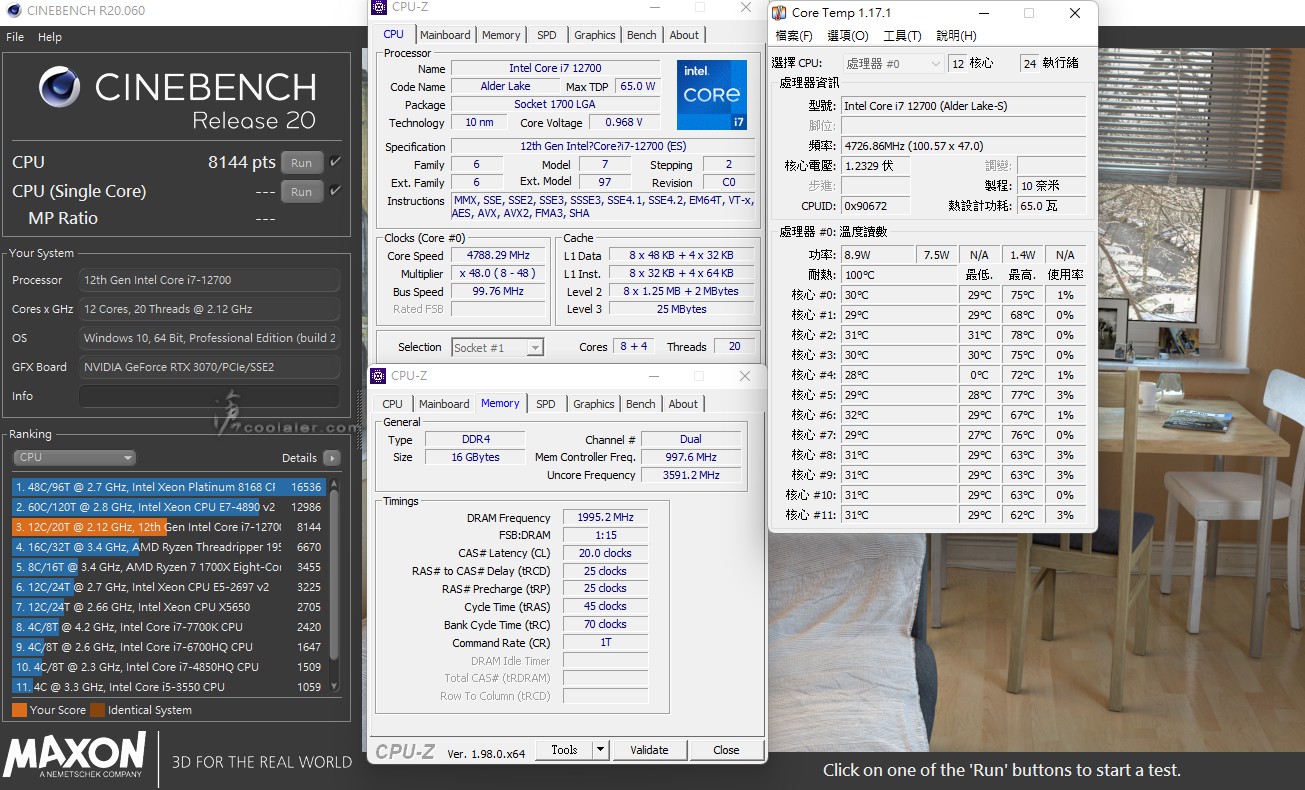Select Xeon E5-2697 v2 ranking row
This screenshot has width=1305, height=790.
point(168,587)
